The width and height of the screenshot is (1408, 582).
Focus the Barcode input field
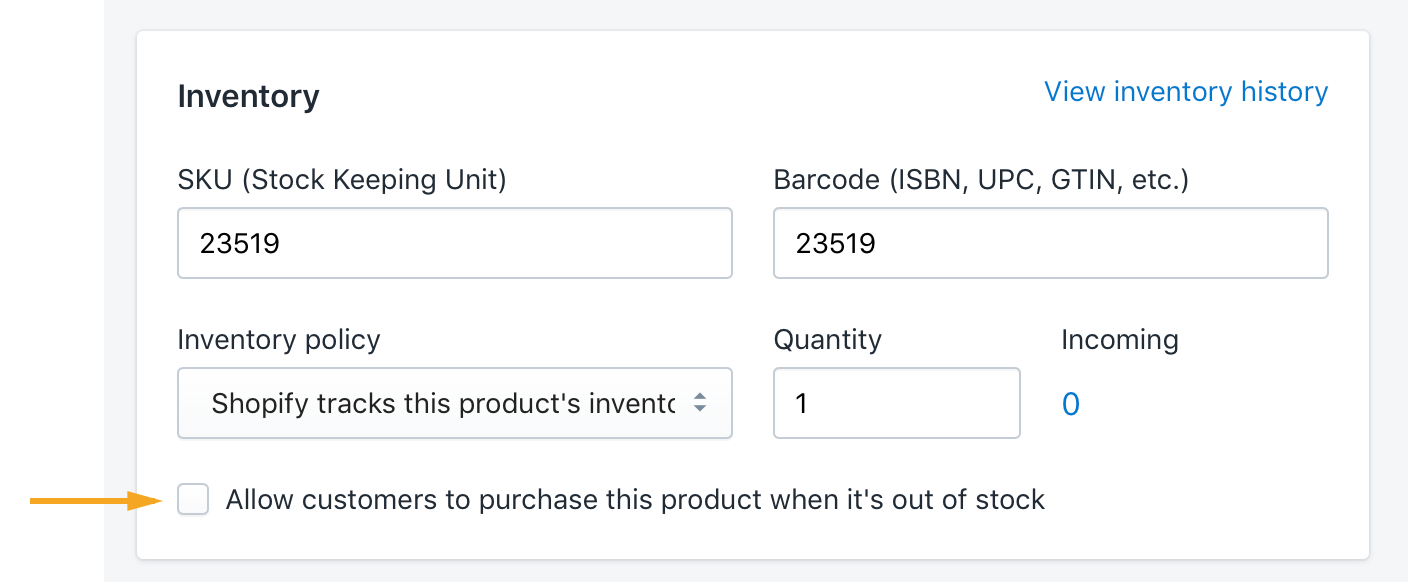point(1050,243)
